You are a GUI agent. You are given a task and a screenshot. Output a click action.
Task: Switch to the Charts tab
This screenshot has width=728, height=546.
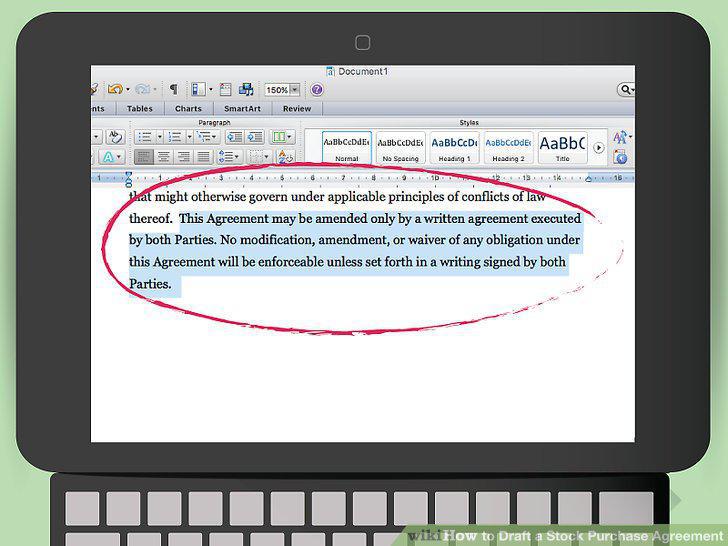(x=188, y=109)
